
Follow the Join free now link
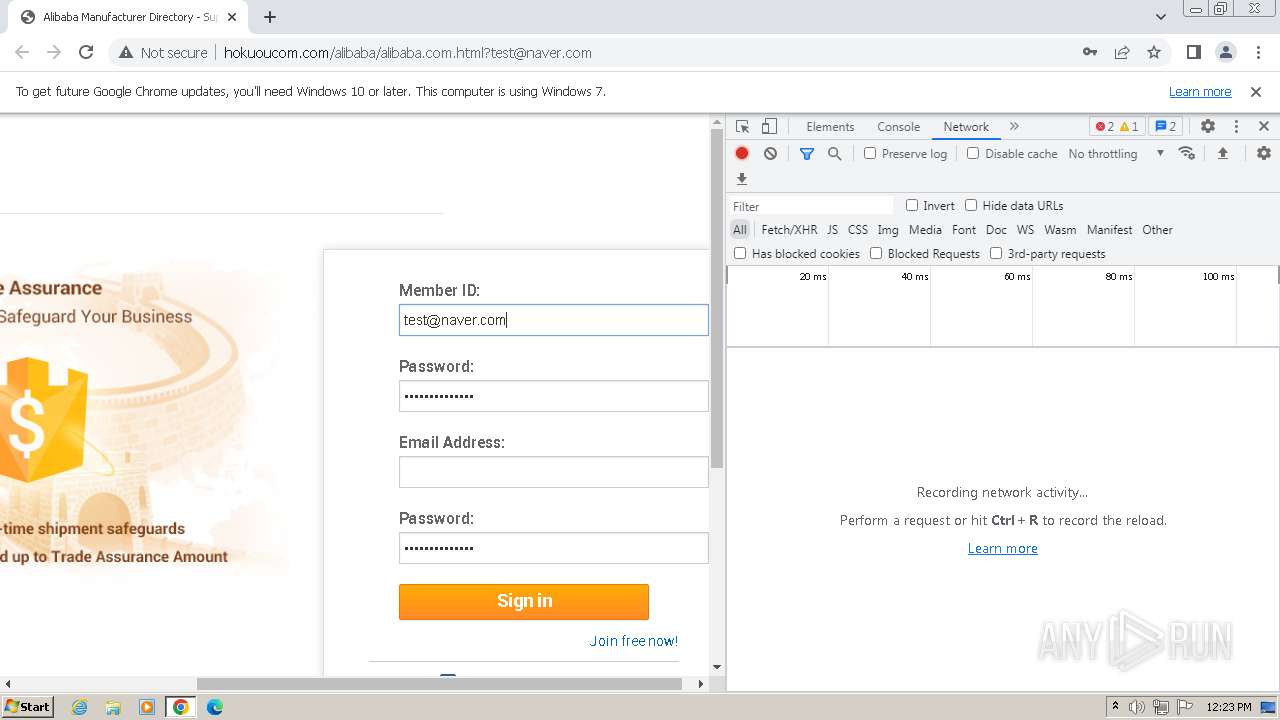pyautogui.click(x=634, y=641)
